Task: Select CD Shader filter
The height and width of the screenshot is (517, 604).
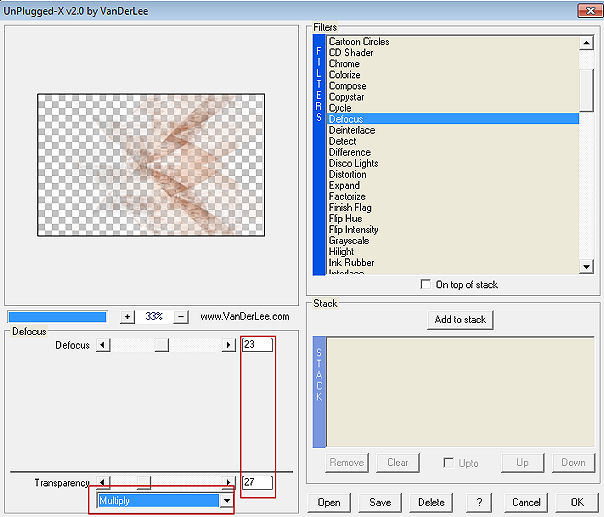Action: pyautogui.click(x=453, y=53)
